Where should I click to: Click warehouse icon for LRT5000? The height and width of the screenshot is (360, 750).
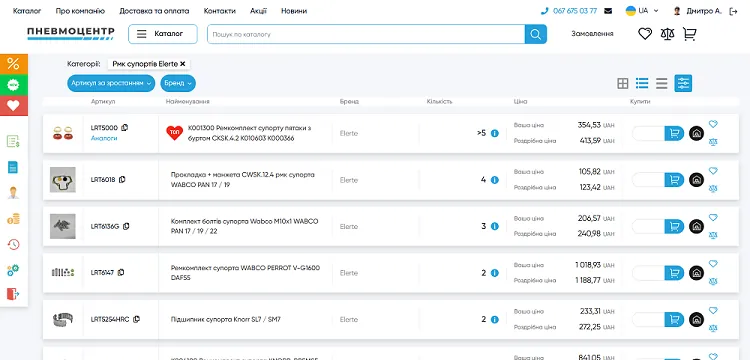coord(696,133)
